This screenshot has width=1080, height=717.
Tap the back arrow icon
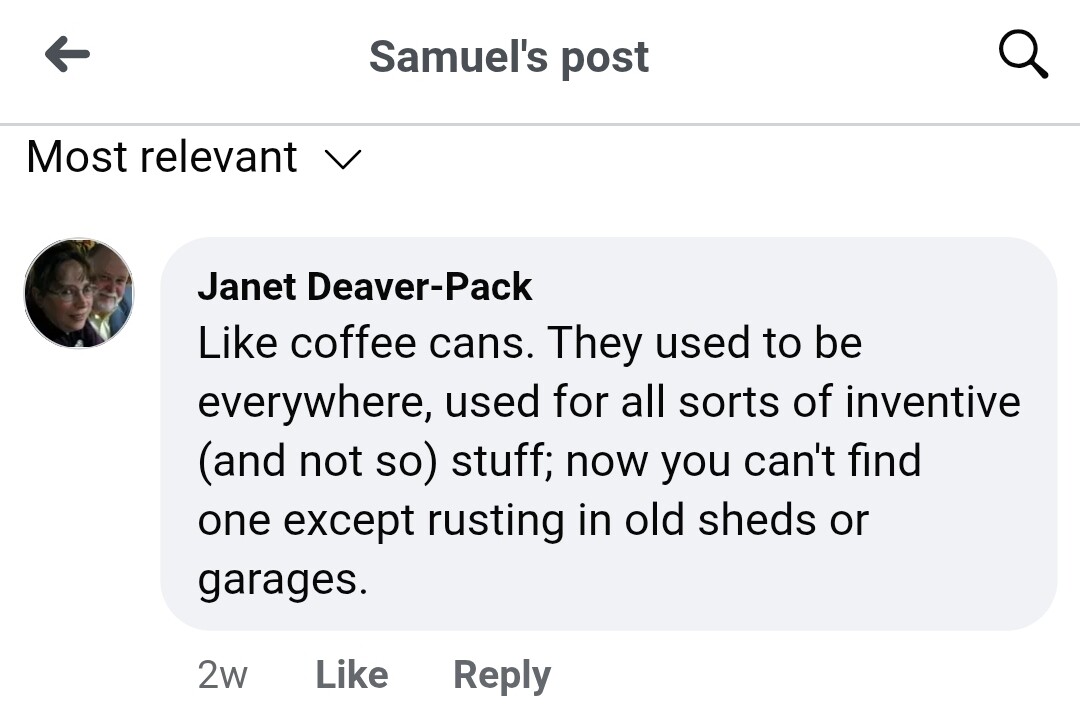67,55
